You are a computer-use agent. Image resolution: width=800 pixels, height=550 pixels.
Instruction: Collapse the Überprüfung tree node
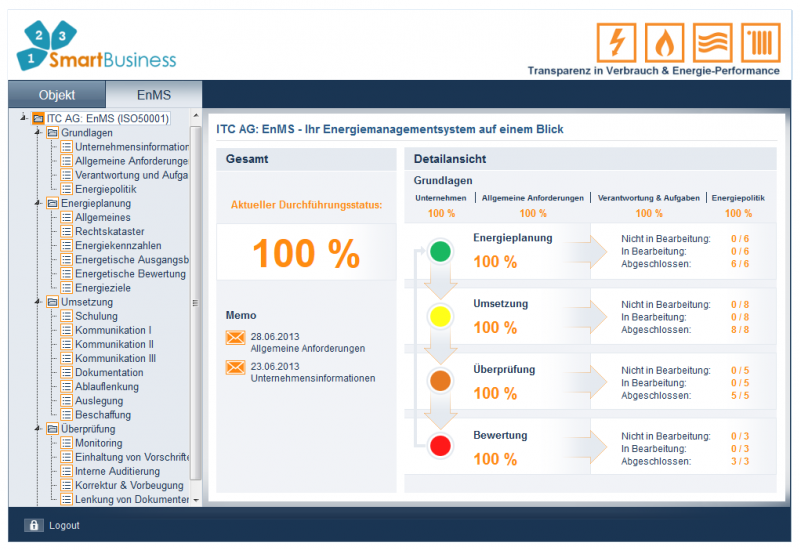[x=37, y=429]
